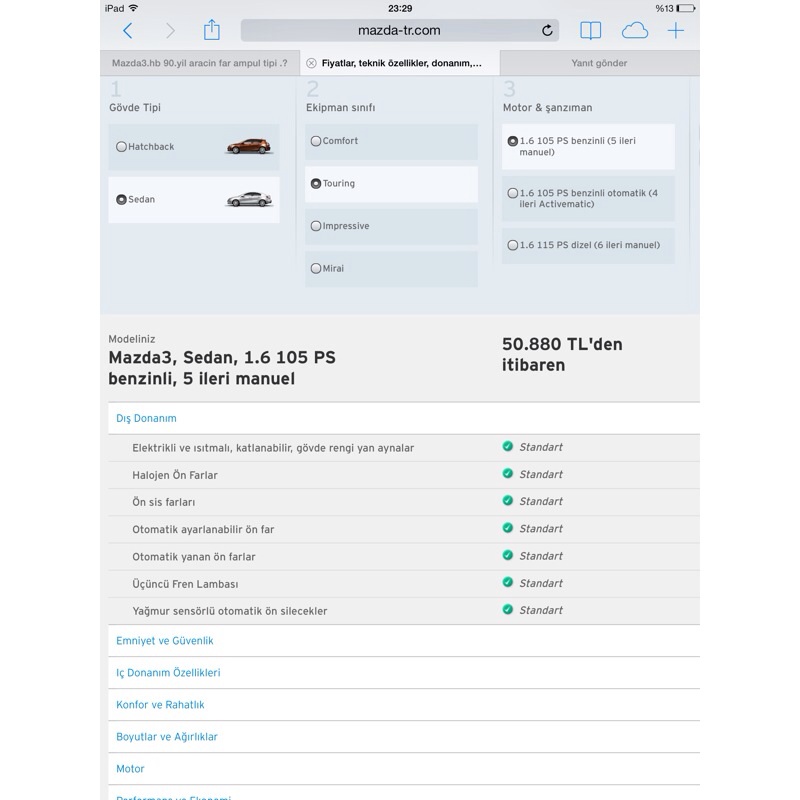Tap the %13 battery percentage text
This screenshot has height=800, width=800.
[664, 8]
